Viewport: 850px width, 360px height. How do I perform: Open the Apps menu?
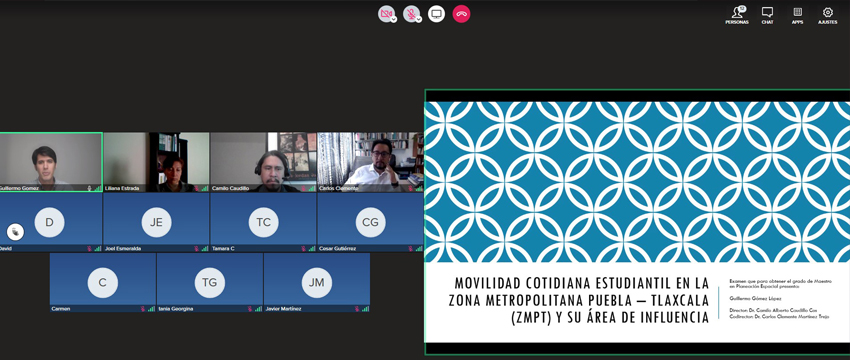click(x=797, y=15)
